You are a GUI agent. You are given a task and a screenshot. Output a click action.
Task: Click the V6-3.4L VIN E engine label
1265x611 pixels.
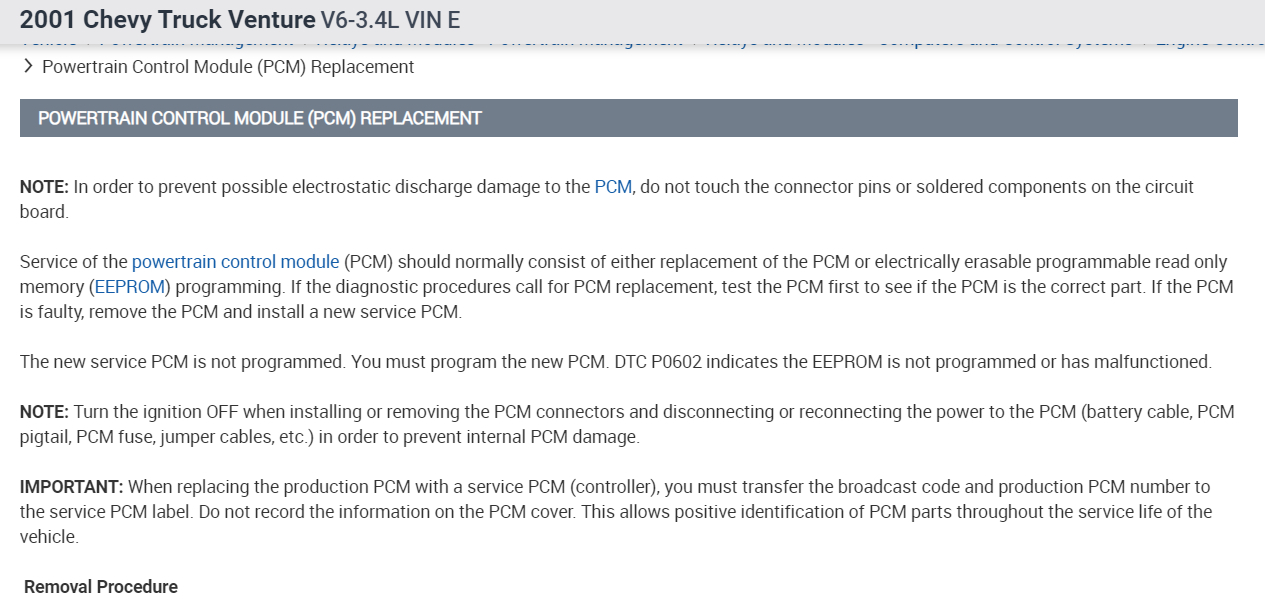390,19
